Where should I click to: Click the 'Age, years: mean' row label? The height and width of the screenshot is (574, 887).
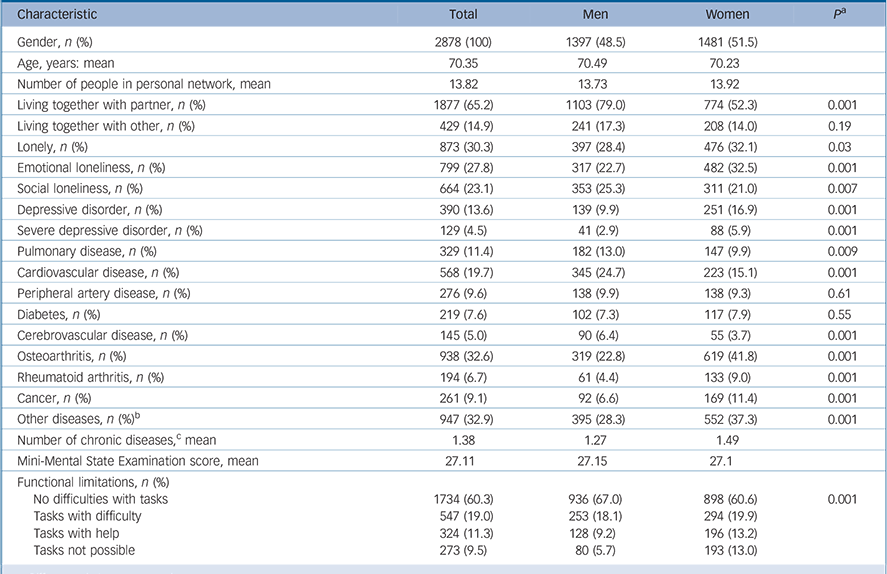click(65, 63)
